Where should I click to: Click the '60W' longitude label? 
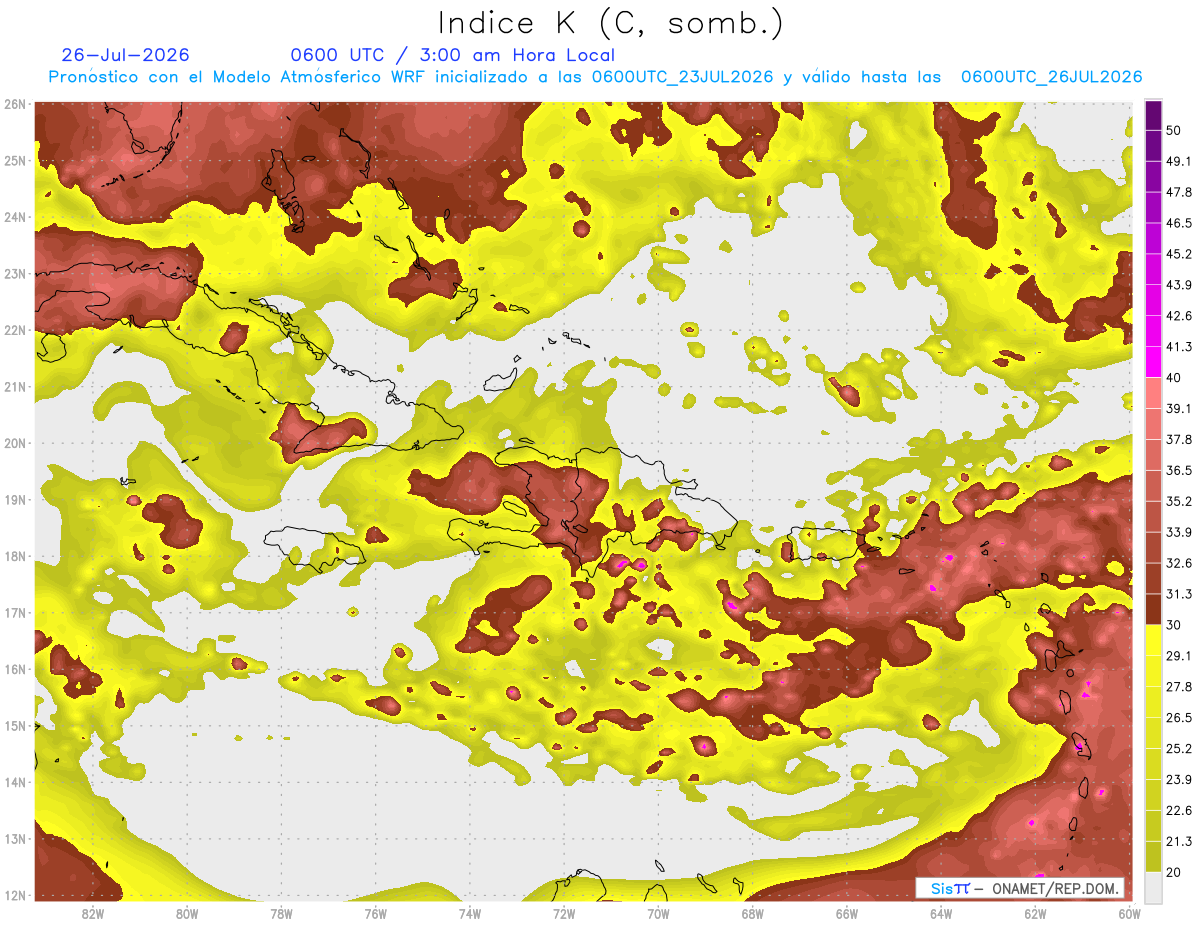pos(1130,915)
